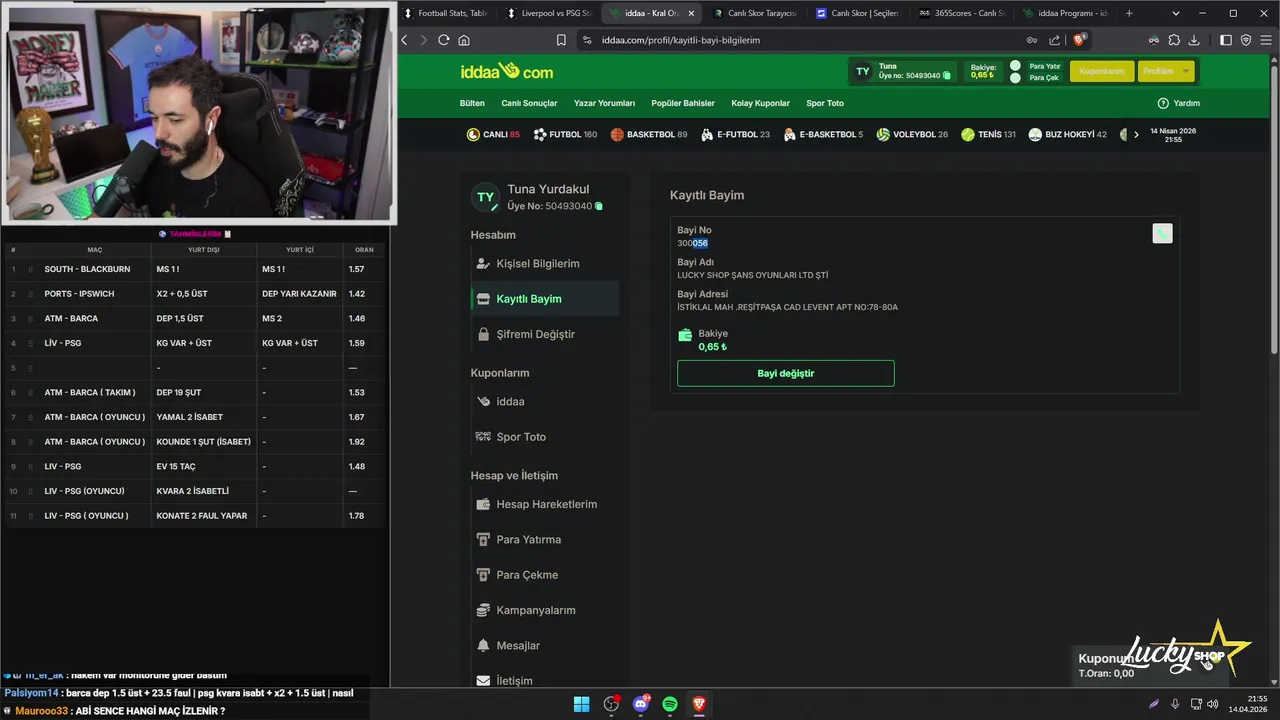Open Brave Shields lion icon

point(1079,40)
